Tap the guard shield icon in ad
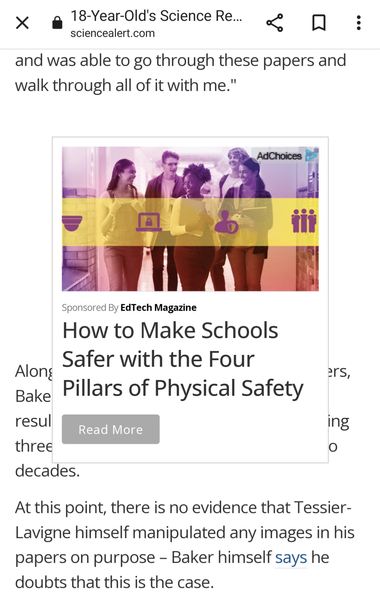Screen dimensions: 380x606 [x=227, y=222]
